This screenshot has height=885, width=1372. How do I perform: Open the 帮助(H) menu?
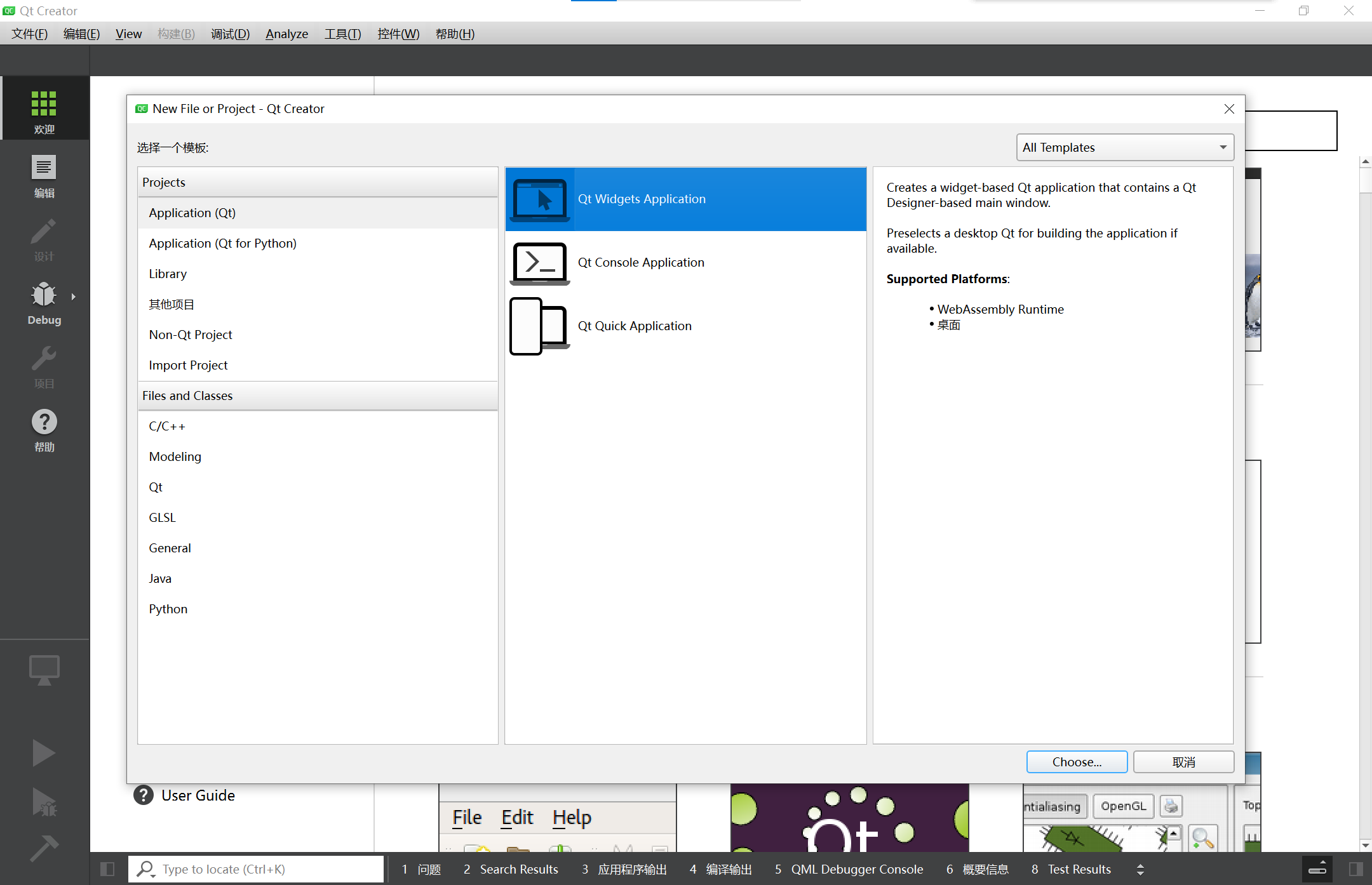pos(455,34)
